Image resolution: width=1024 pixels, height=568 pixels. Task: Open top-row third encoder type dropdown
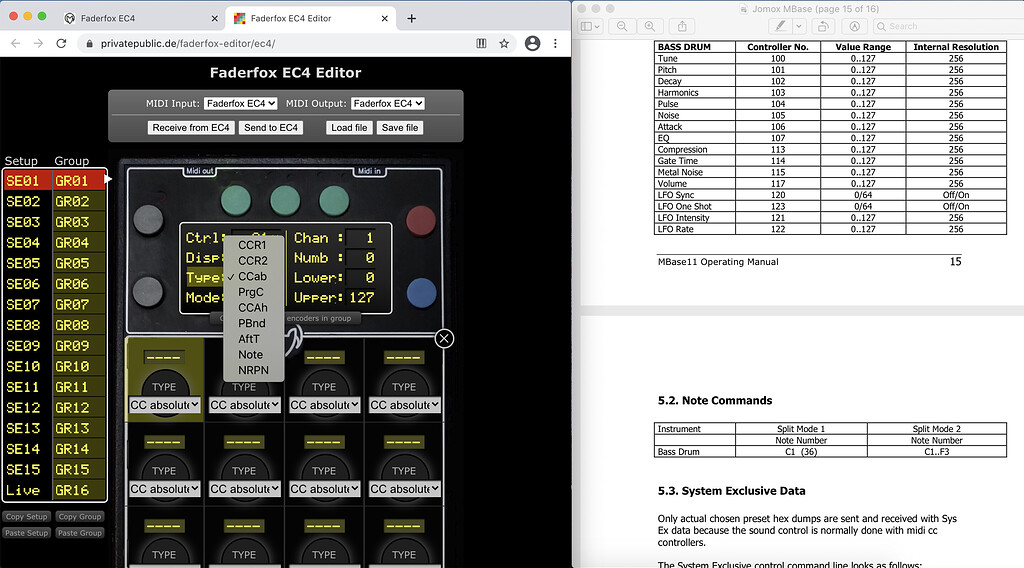(325, 405)
